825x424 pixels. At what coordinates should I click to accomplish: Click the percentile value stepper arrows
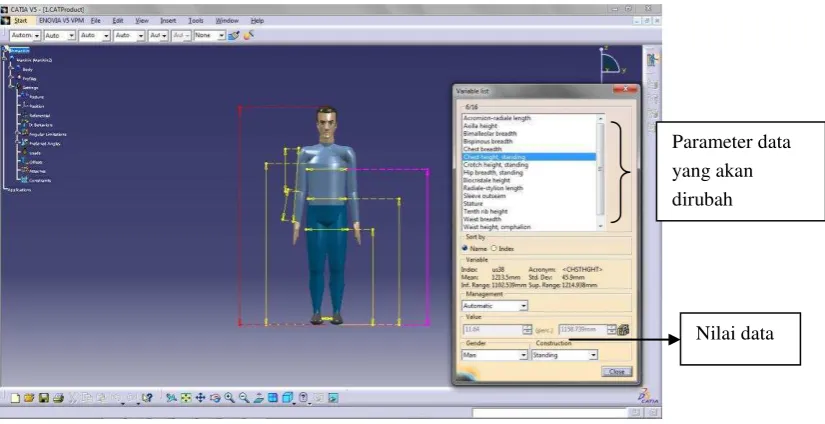pos(527,330)
